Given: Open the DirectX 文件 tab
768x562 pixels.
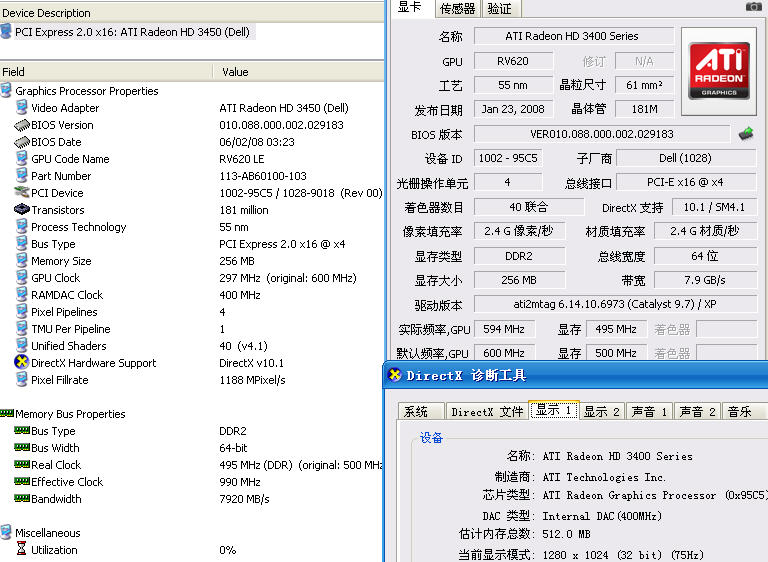Looking at the screenshot, I should 487,412.
